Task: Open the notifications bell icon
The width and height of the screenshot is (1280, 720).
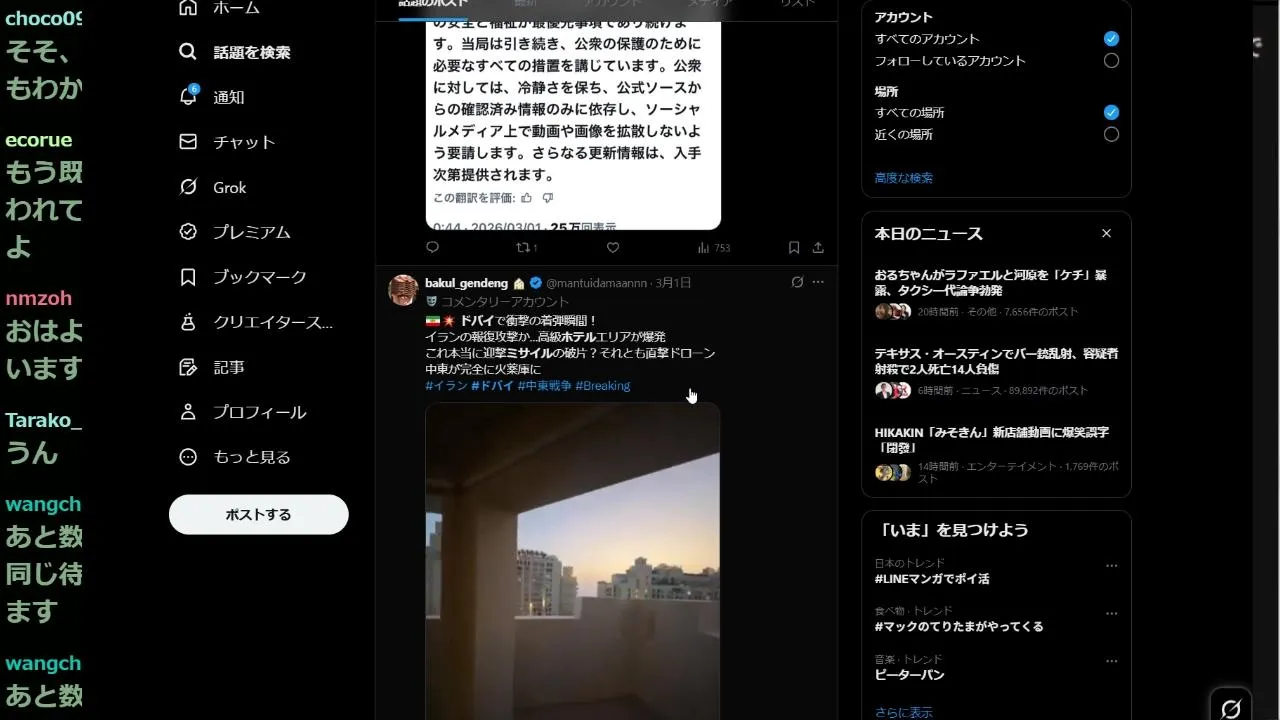Action: click(188, 96)
